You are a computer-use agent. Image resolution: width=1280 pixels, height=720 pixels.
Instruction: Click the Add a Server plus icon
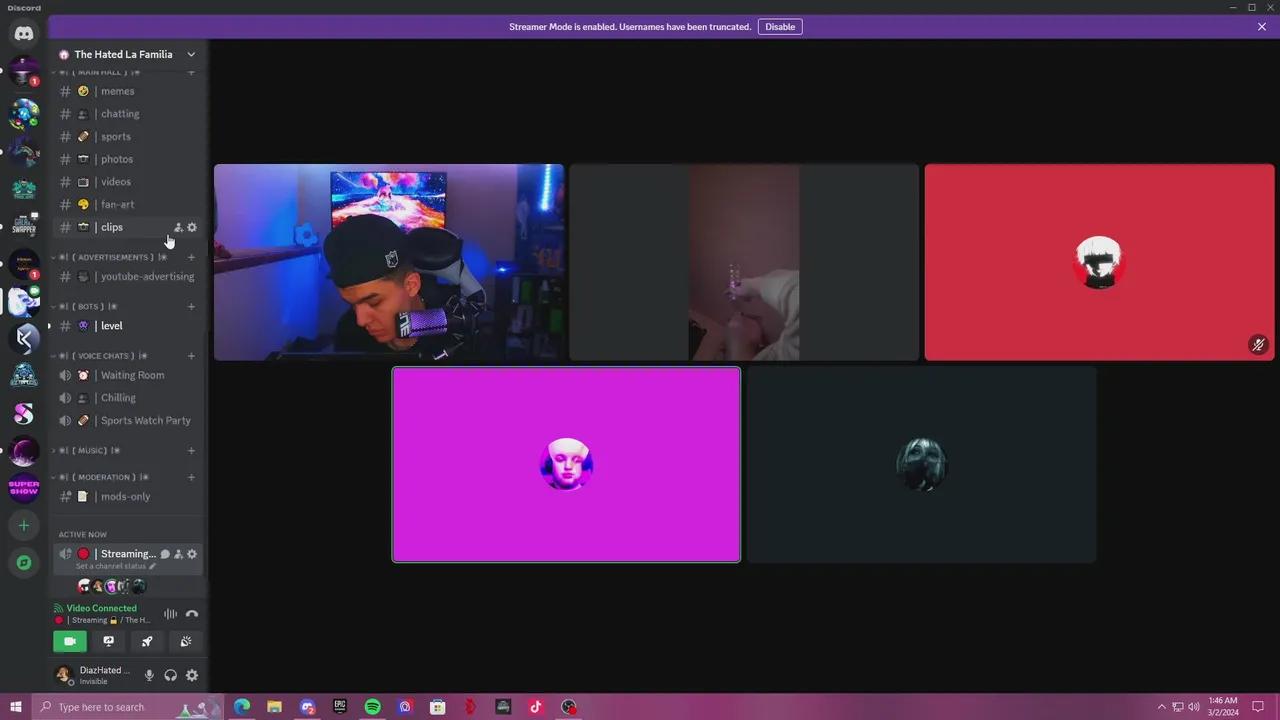[24, 525]
